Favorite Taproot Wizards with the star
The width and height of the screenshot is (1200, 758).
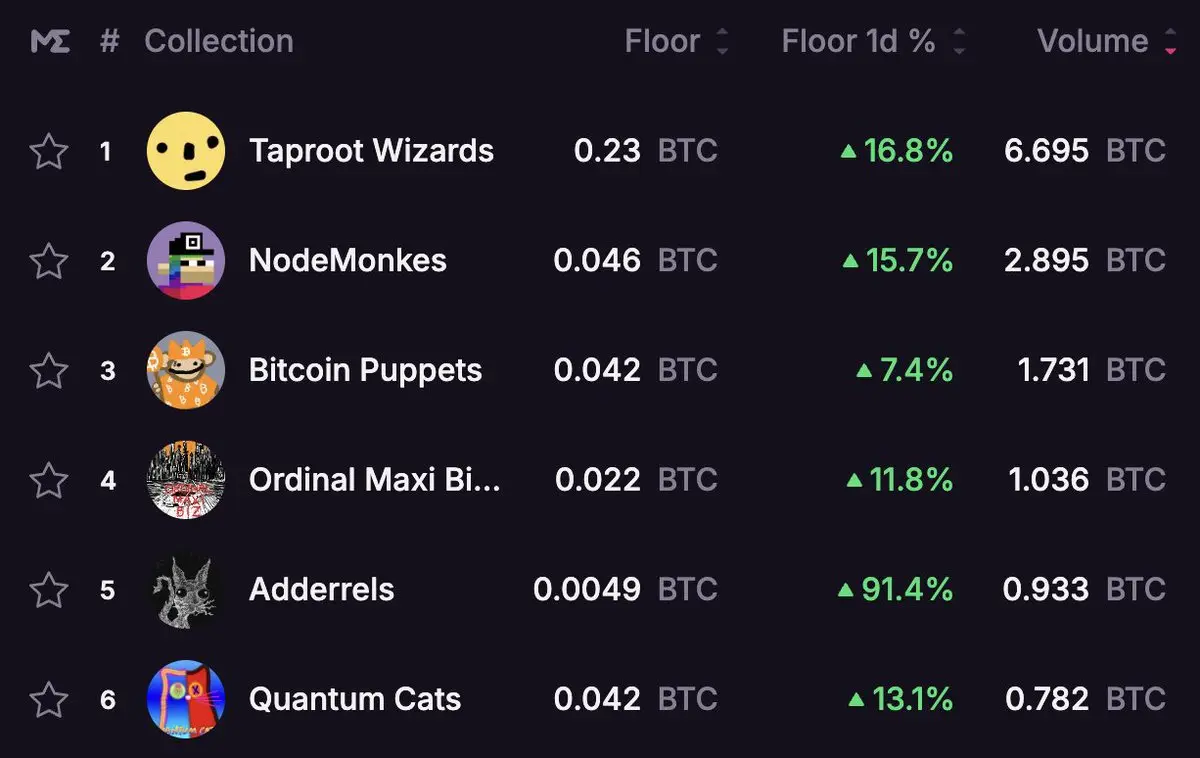pyautogui.click(x=49, y=152)
